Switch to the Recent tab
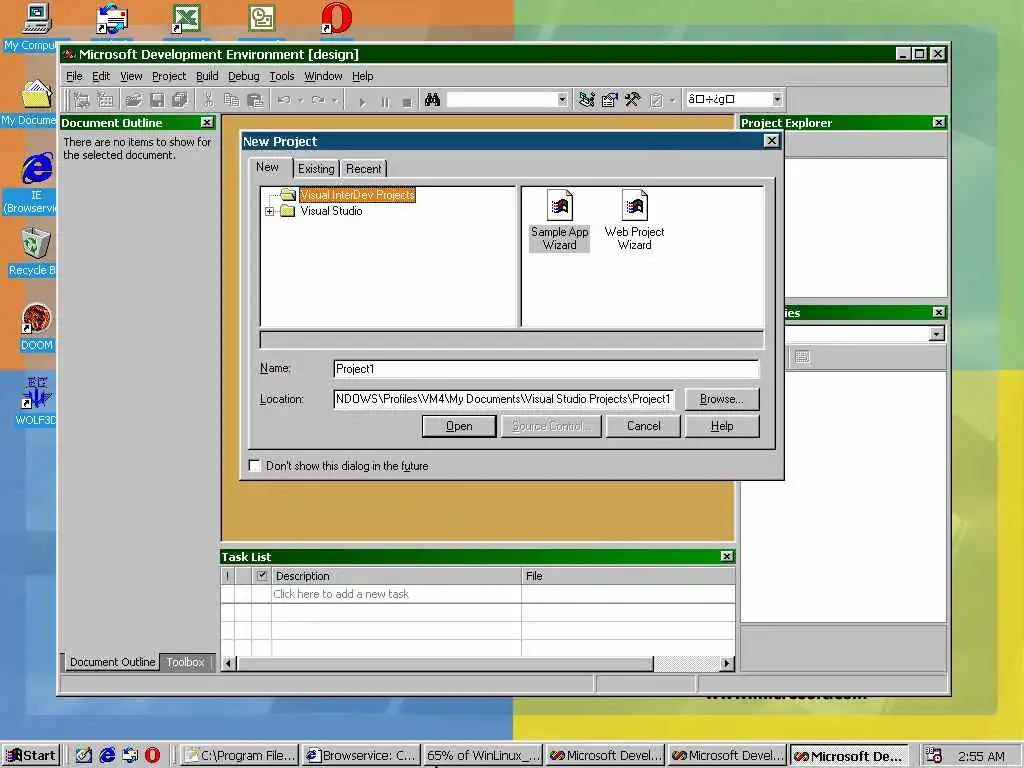The height and width of the screenshot is (768, 1024). point(363,168)
